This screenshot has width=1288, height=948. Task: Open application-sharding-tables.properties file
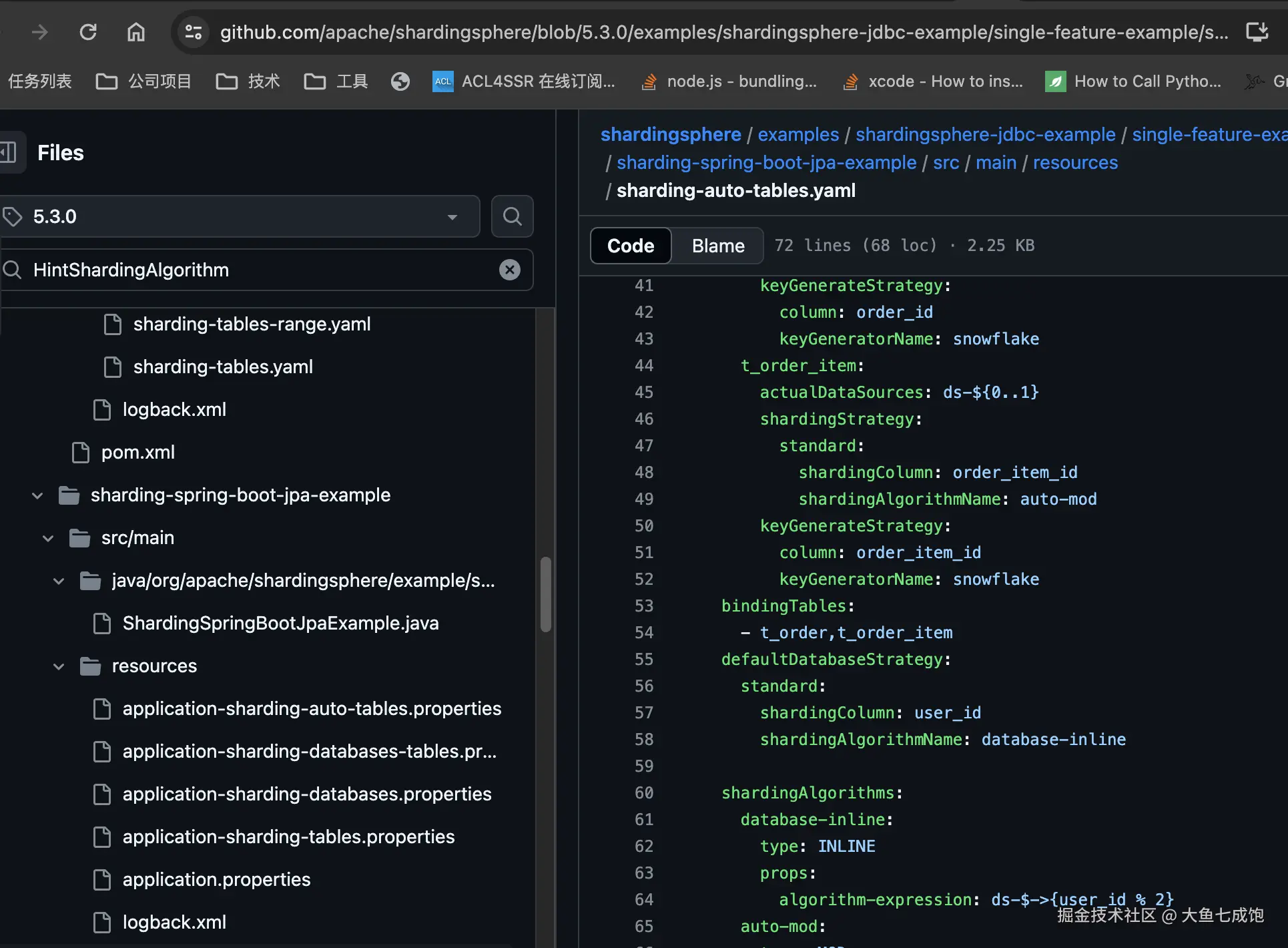click(x=288, y=837)
